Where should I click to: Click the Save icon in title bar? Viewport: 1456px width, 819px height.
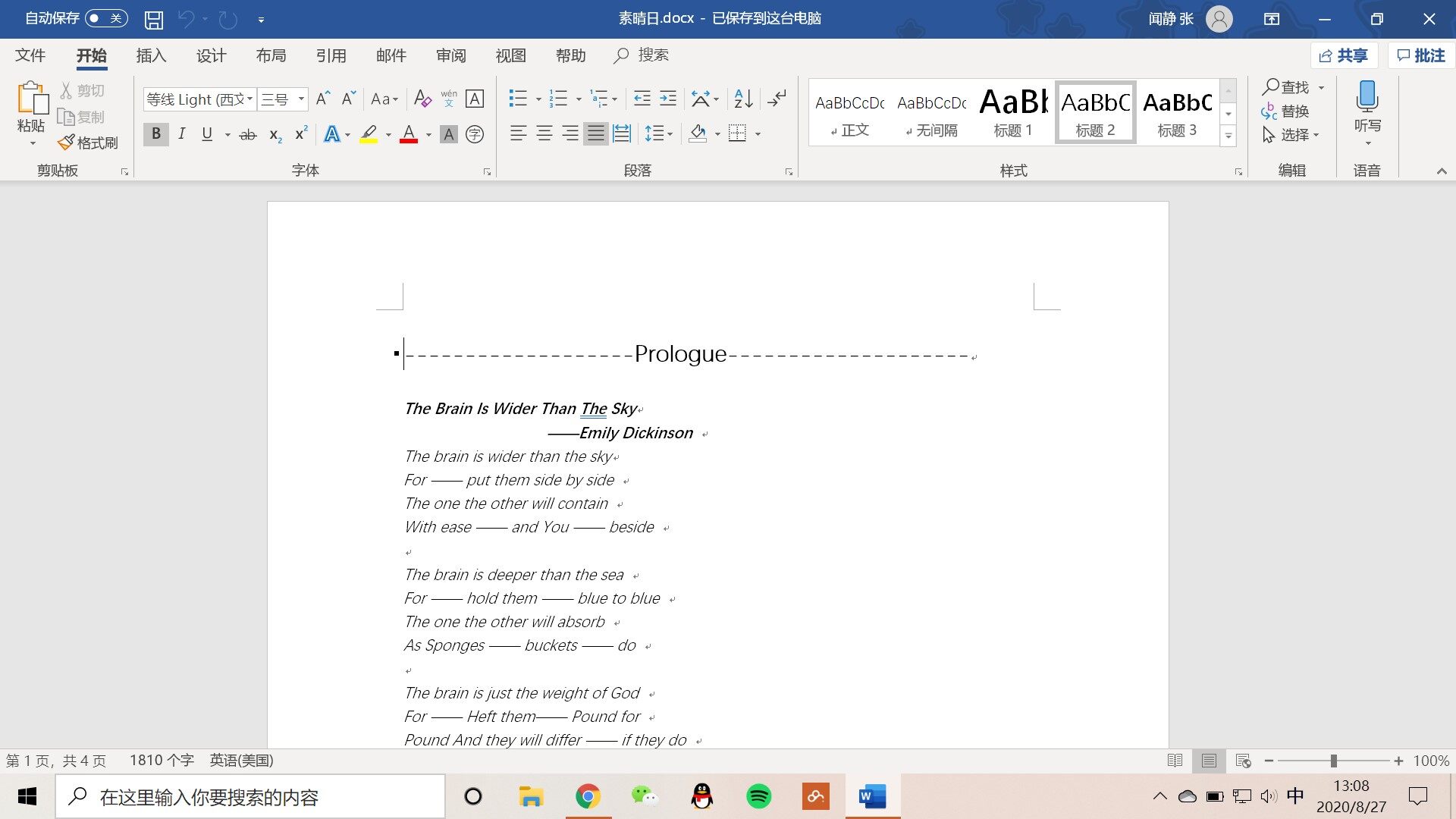pyautogui.click(x=154, y=19)
